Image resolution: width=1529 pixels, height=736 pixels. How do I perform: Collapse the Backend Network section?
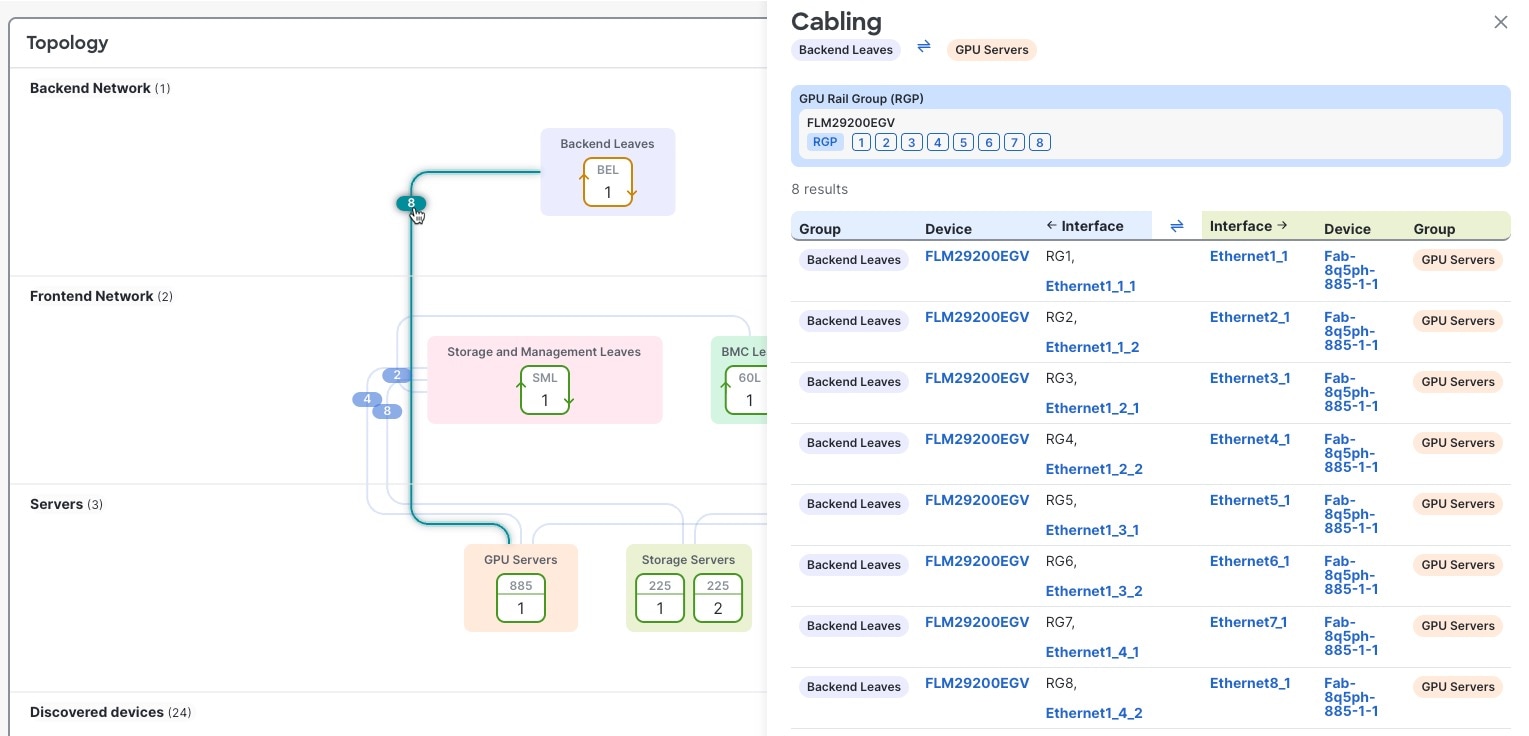coord(89,88)
